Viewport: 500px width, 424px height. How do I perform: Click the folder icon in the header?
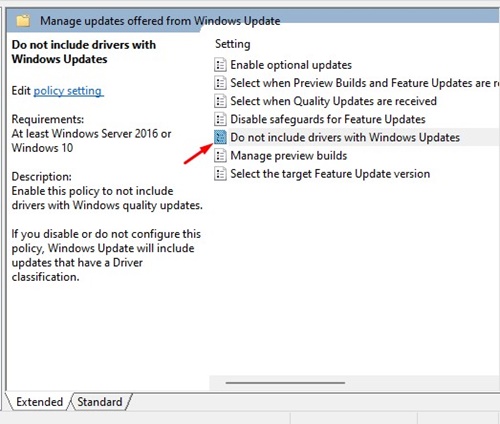tap(23, 21)
